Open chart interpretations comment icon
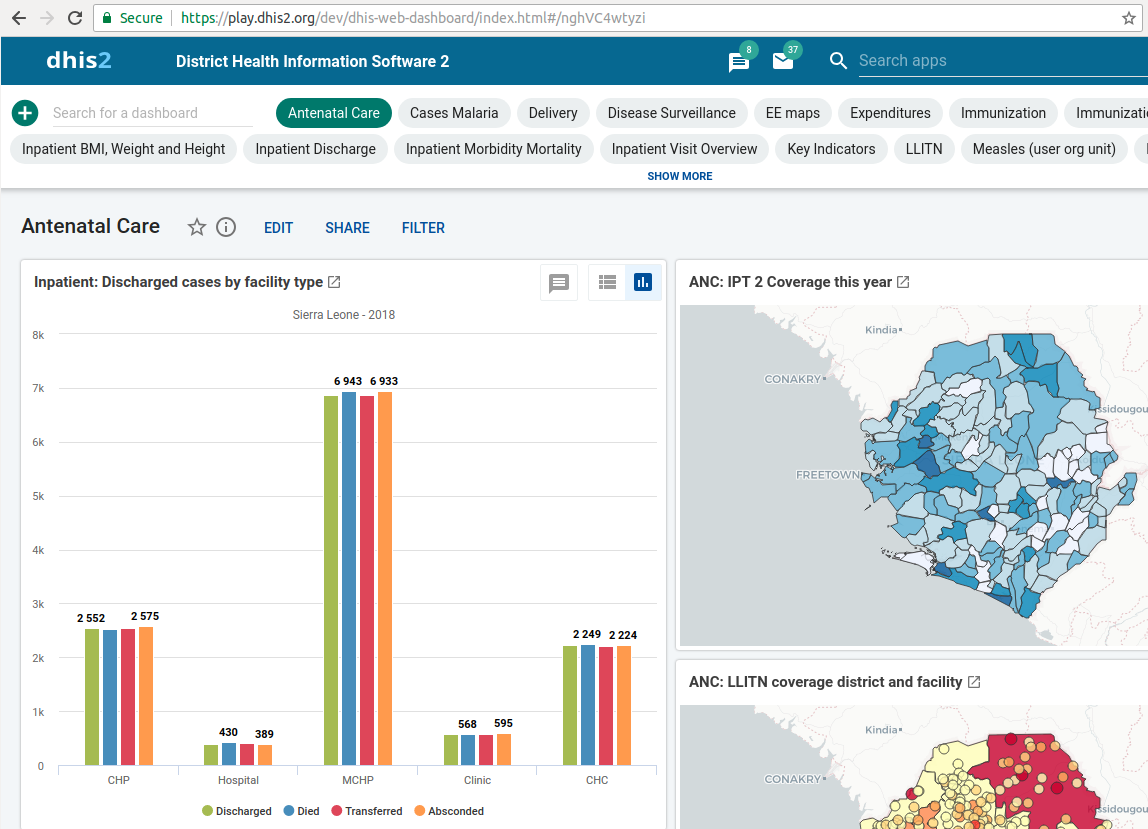The image size is (1148, 829). [x=559, y=283]
